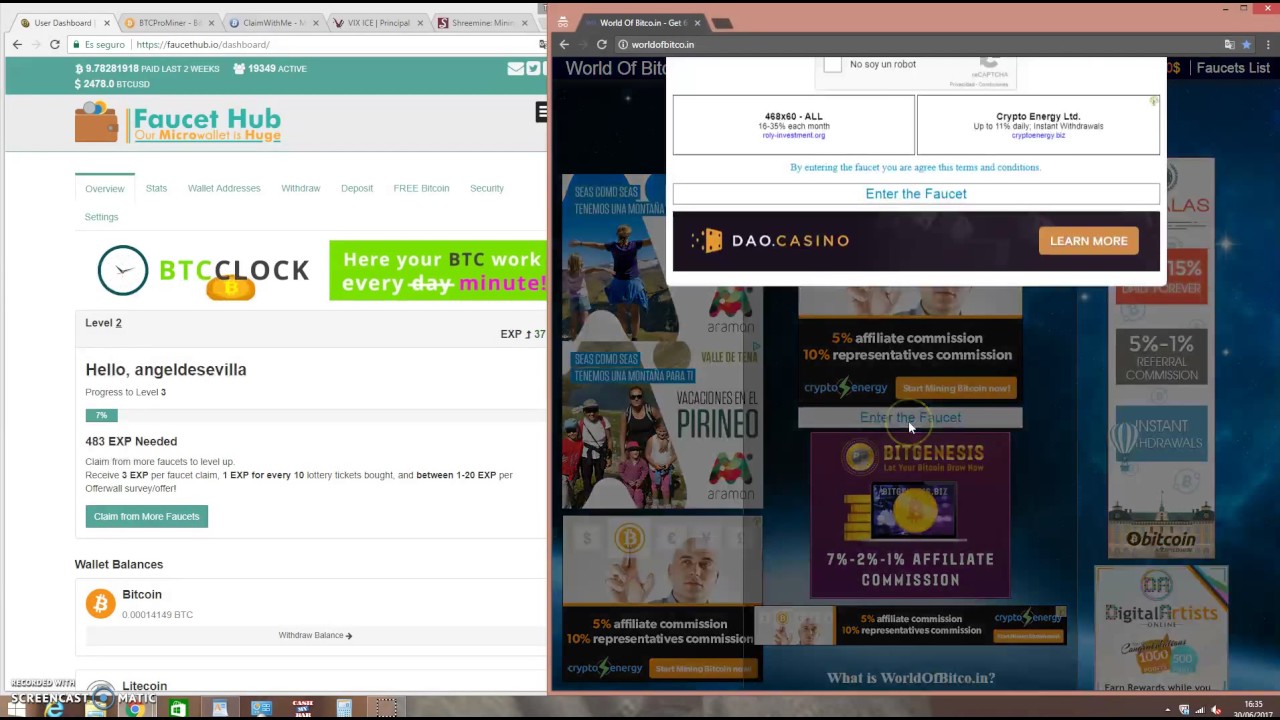Click the volume icon in the system tray
Screen dimensions: 1280x720
[x=1218, y=709]
